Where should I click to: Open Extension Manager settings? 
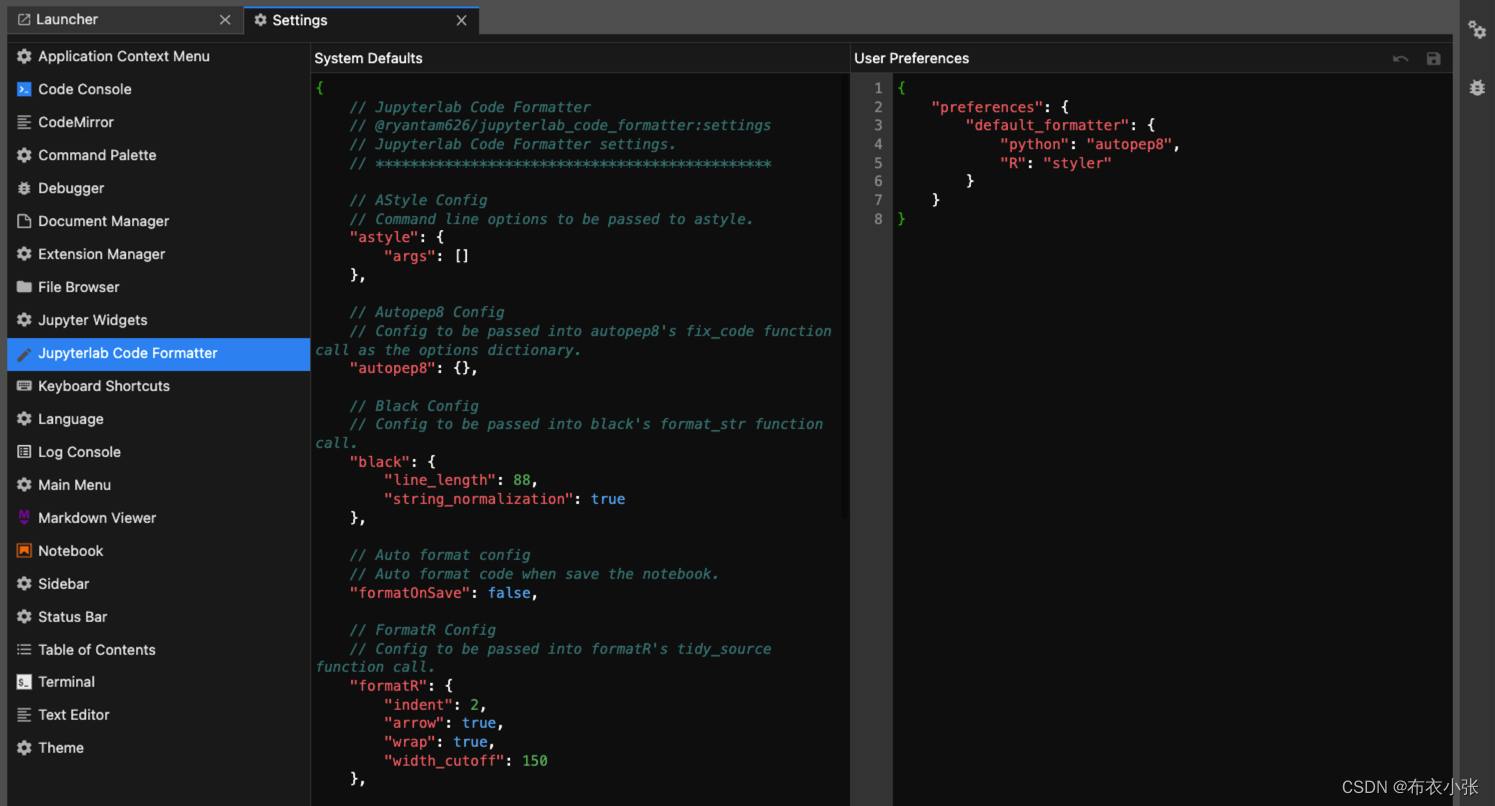point(159,255)
